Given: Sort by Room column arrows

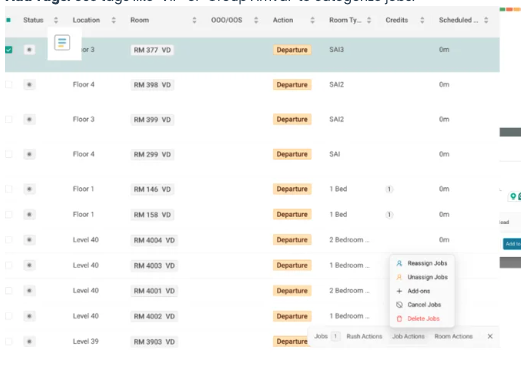Looking at the screenshot, I should [194, 20].
